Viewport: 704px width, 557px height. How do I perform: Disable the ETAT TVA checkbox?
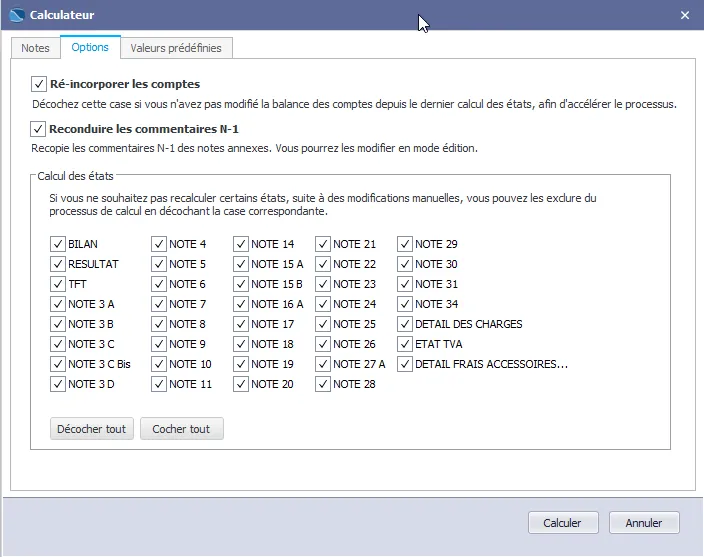pos(404,344)
